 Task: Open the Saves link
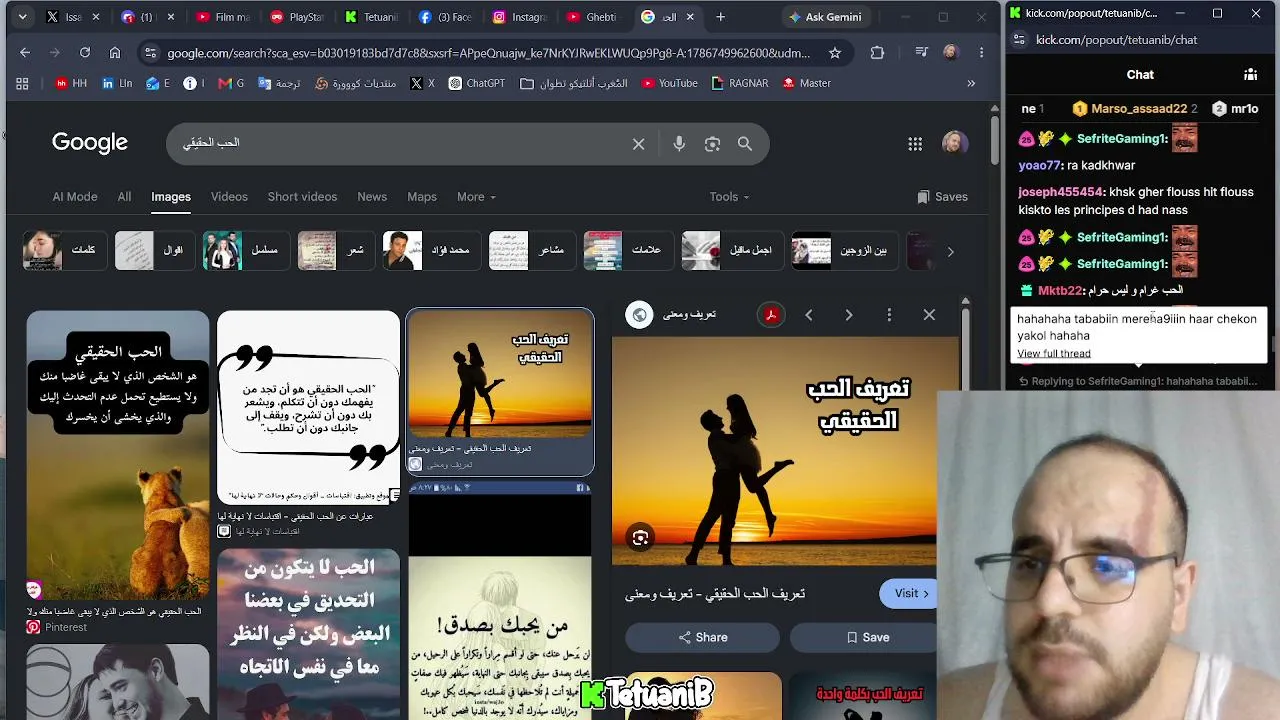click(942, 197)
